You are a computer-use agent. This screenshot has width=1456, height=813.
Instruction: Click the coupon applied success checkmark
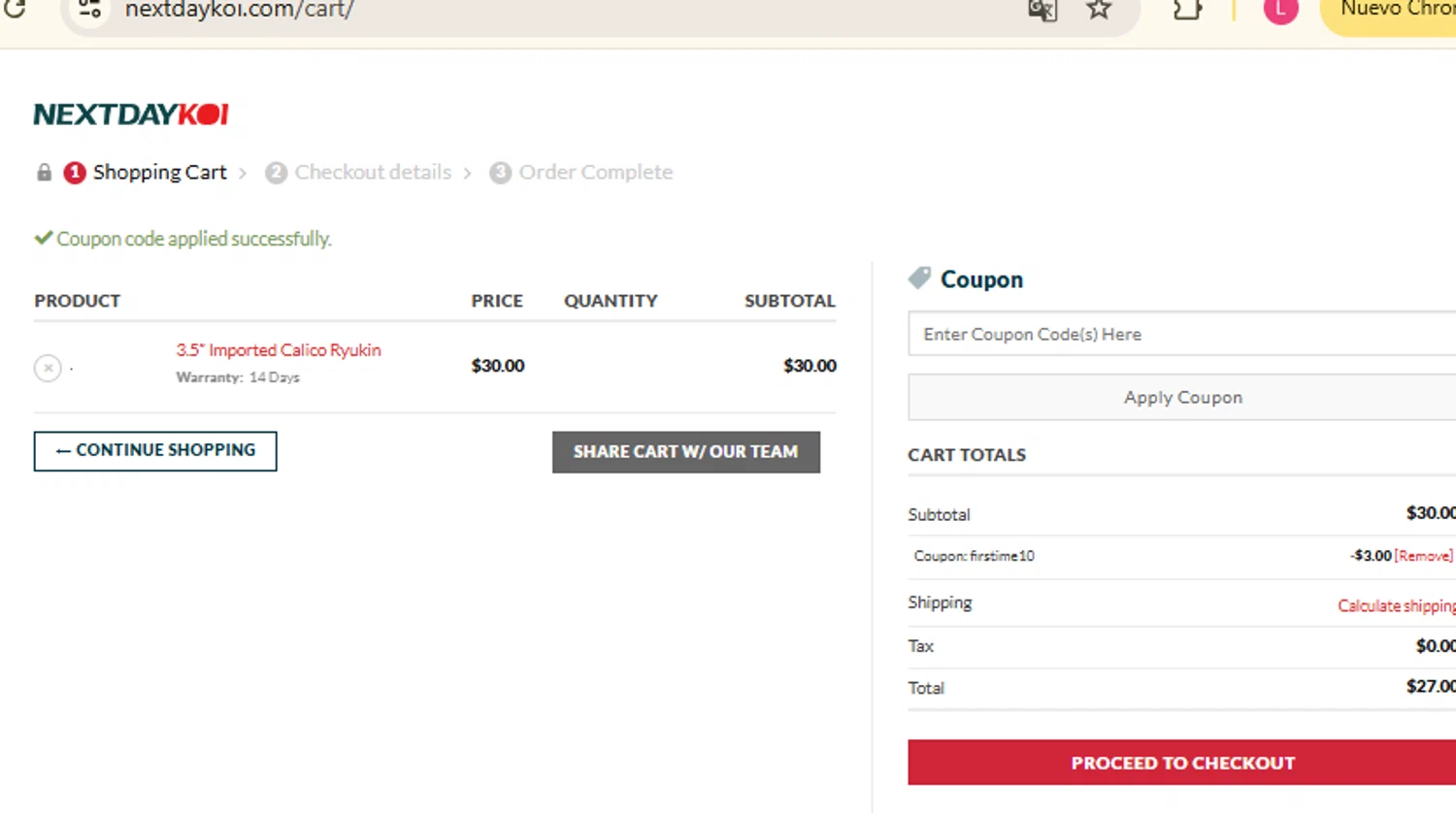coord(44,238)
